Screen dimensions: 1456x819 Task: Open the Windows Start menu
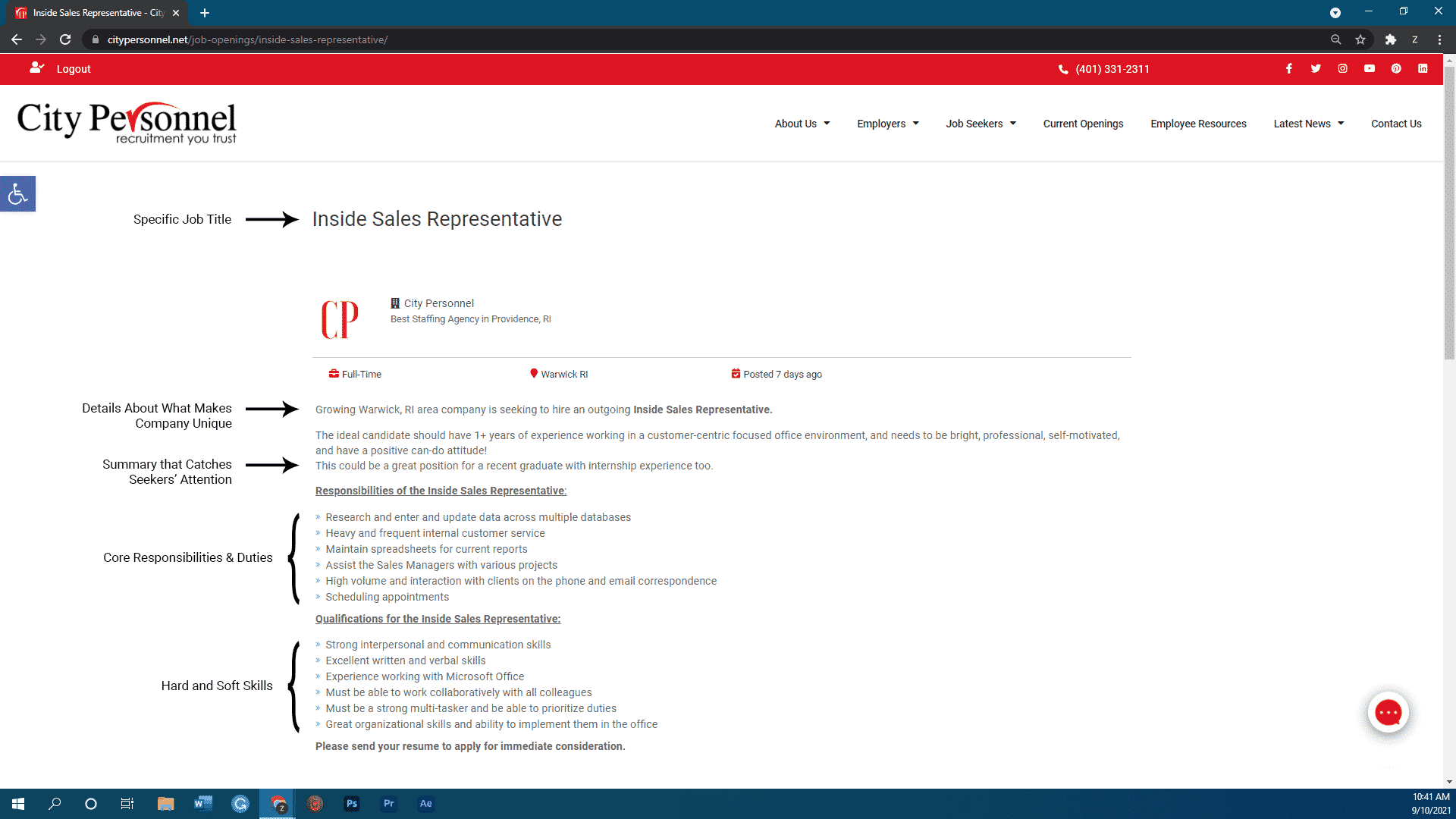click(18, 804)
